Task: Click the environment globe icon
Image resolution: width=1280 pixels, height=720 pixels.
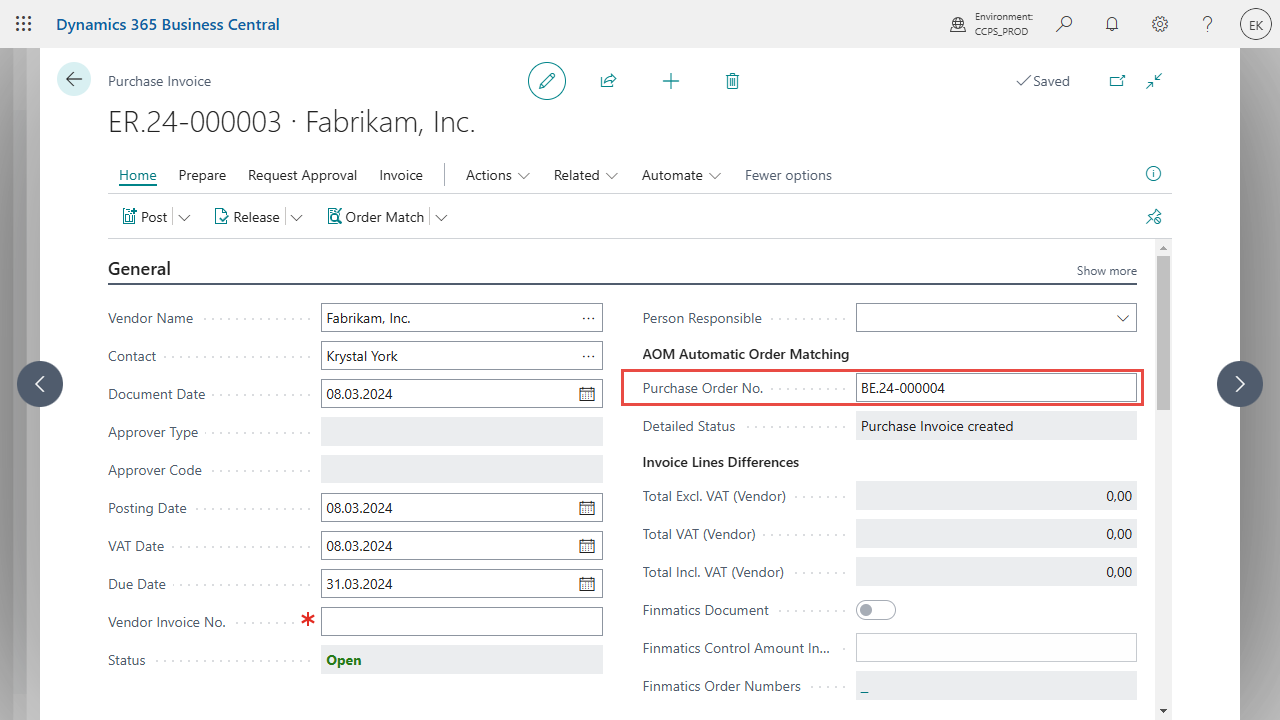Action: coord(958,24)
